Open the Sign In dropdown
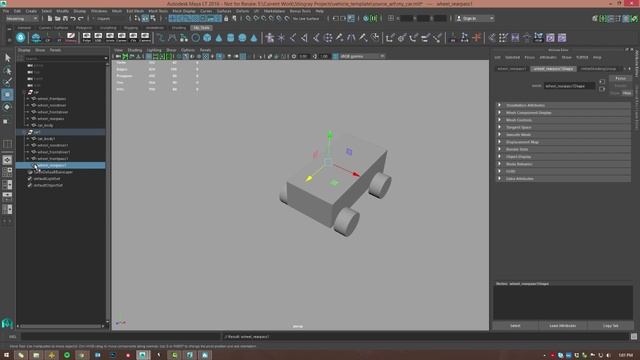 475,18
